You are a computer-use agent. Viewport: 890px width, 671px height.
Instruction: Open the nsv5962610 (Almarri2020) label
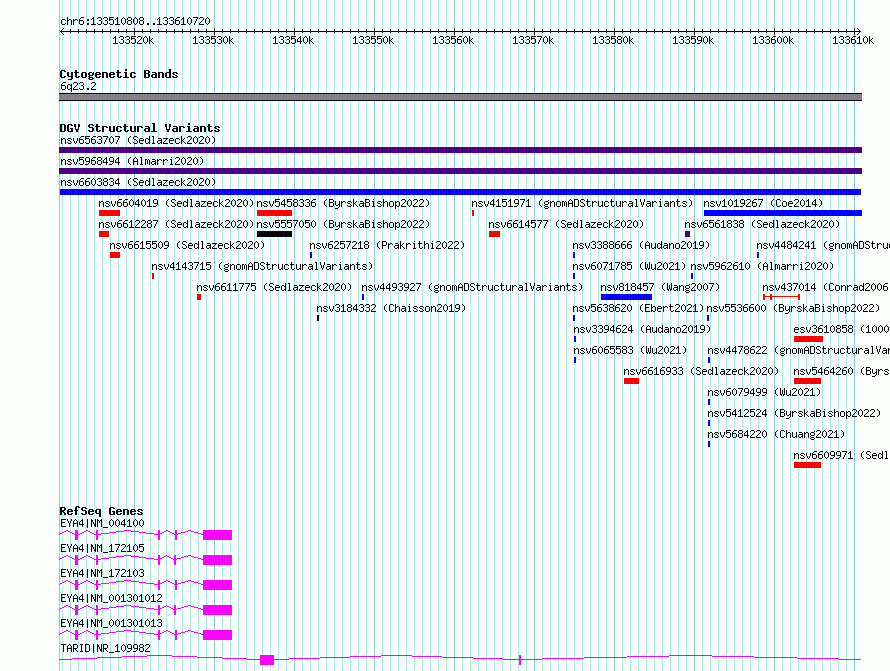click(762, 266)
